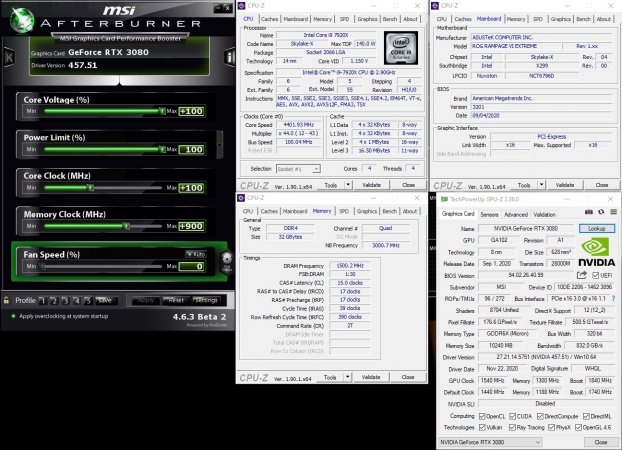Click Validate in the Memory CPU-Z window

[371, 377]
